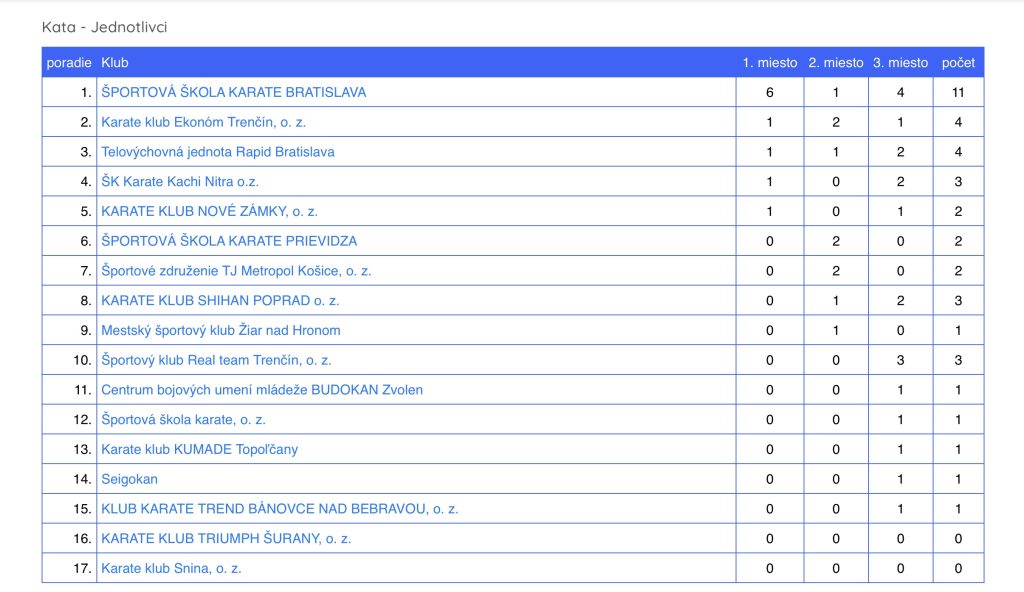Select rank number 10. in the table

[82, 360]
